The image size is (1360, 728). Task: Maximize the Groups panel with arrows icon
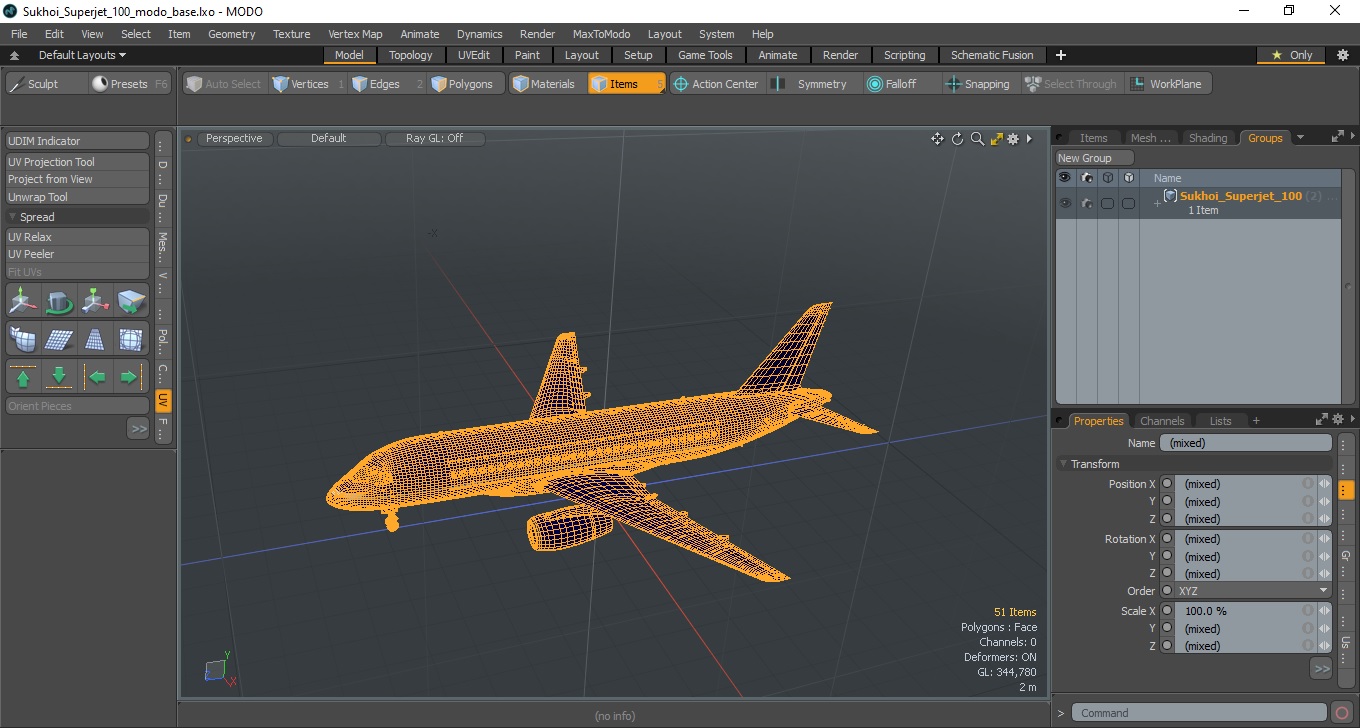[1337, 138]
